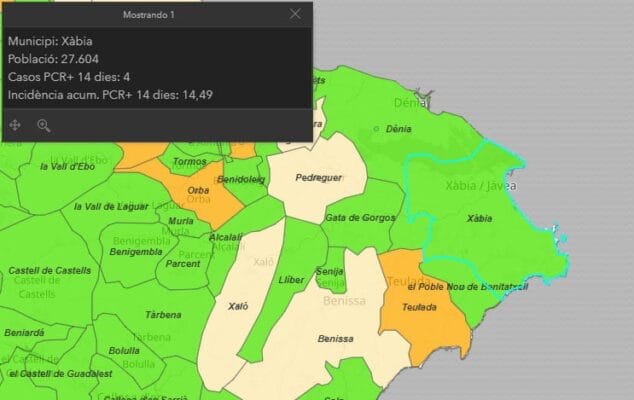Click the Xàbia highlighted municipality

480,219
